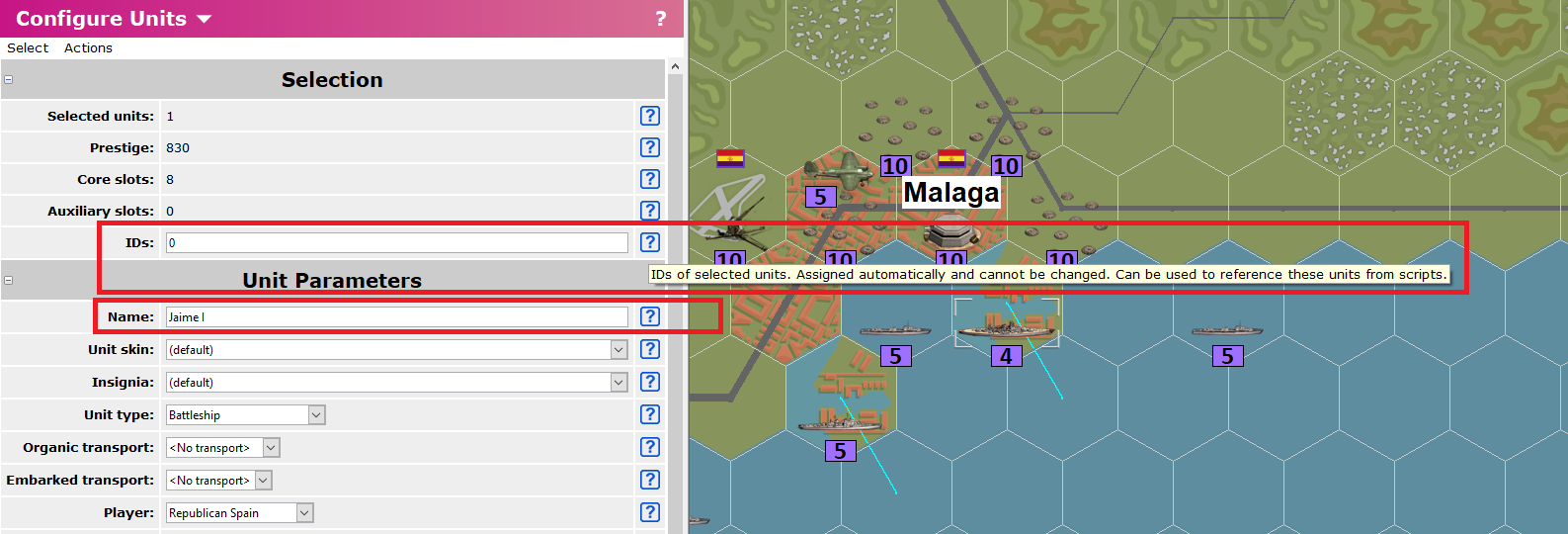Select the bomber aircraft unit near Malaga

pyautogui.click(x=839, y=172)
